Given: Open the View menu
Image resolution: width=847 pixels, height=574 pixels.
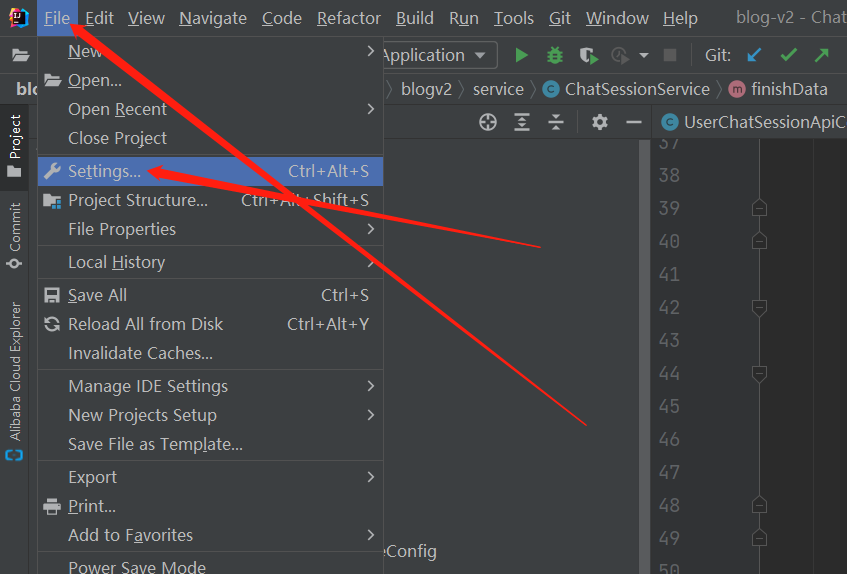Looking at the screenshot, I should pos(146,18).
